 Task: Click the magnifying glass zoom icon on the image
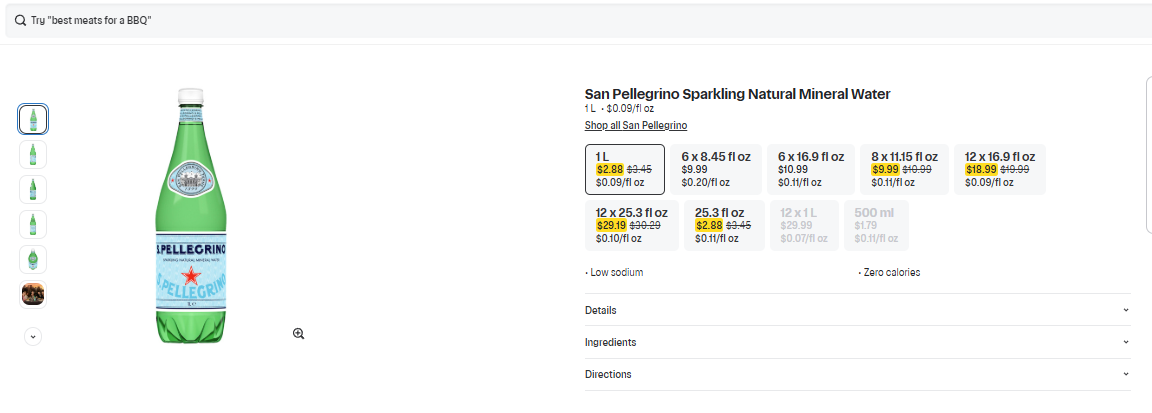click(298, 333)
